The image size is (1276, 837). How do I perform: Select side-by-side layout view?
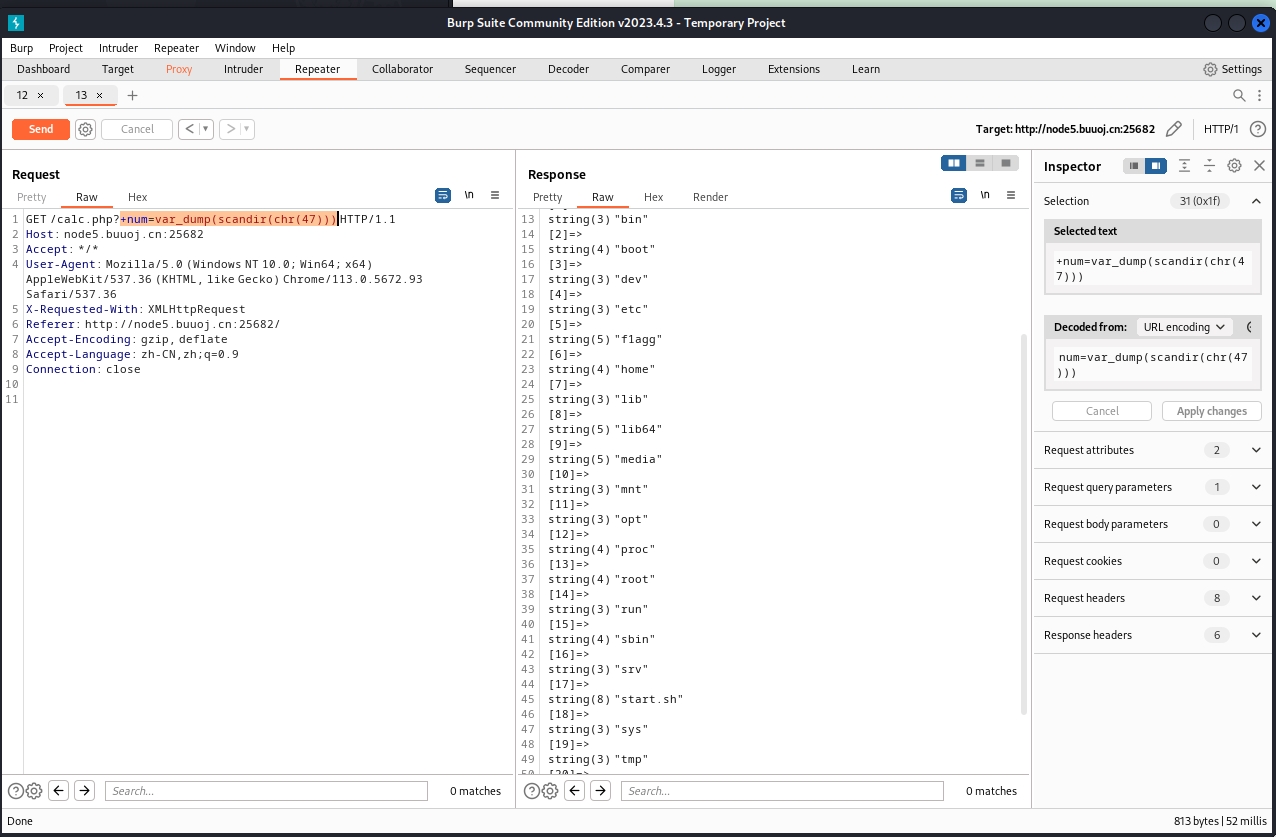(954, 163)
